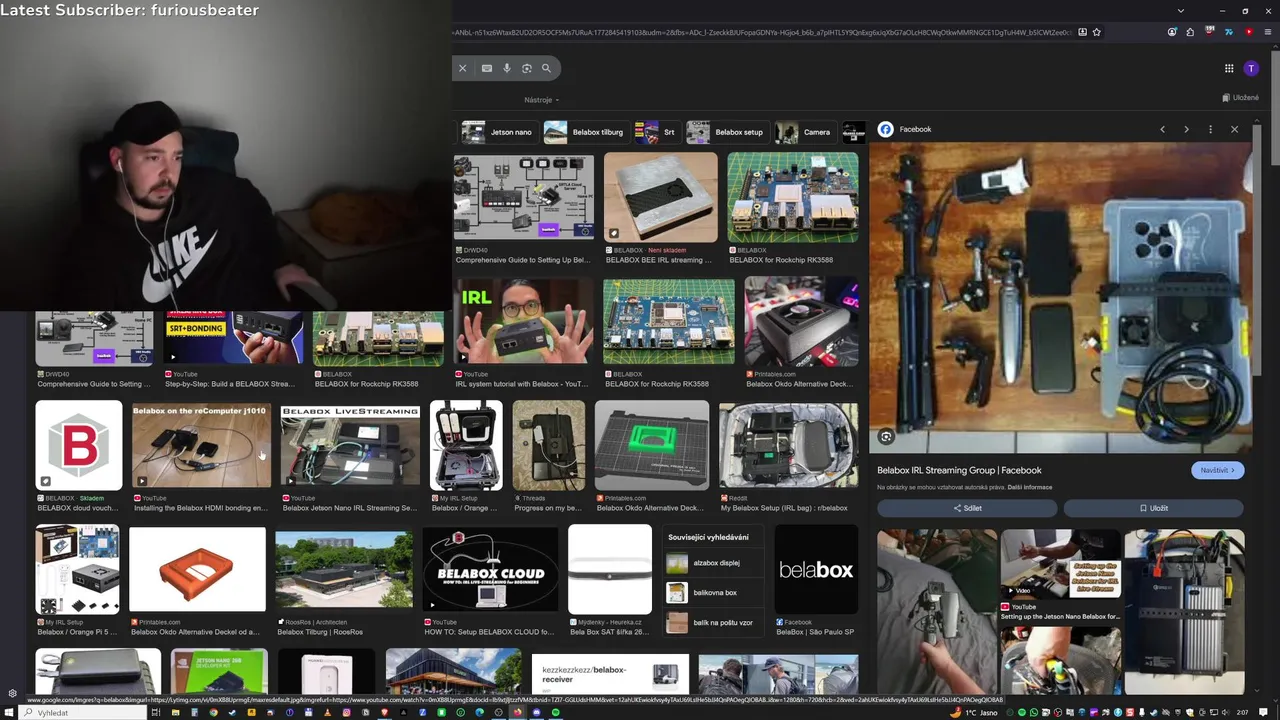
Task: Open the settings gear above taskbar
Action: (12, 693)
